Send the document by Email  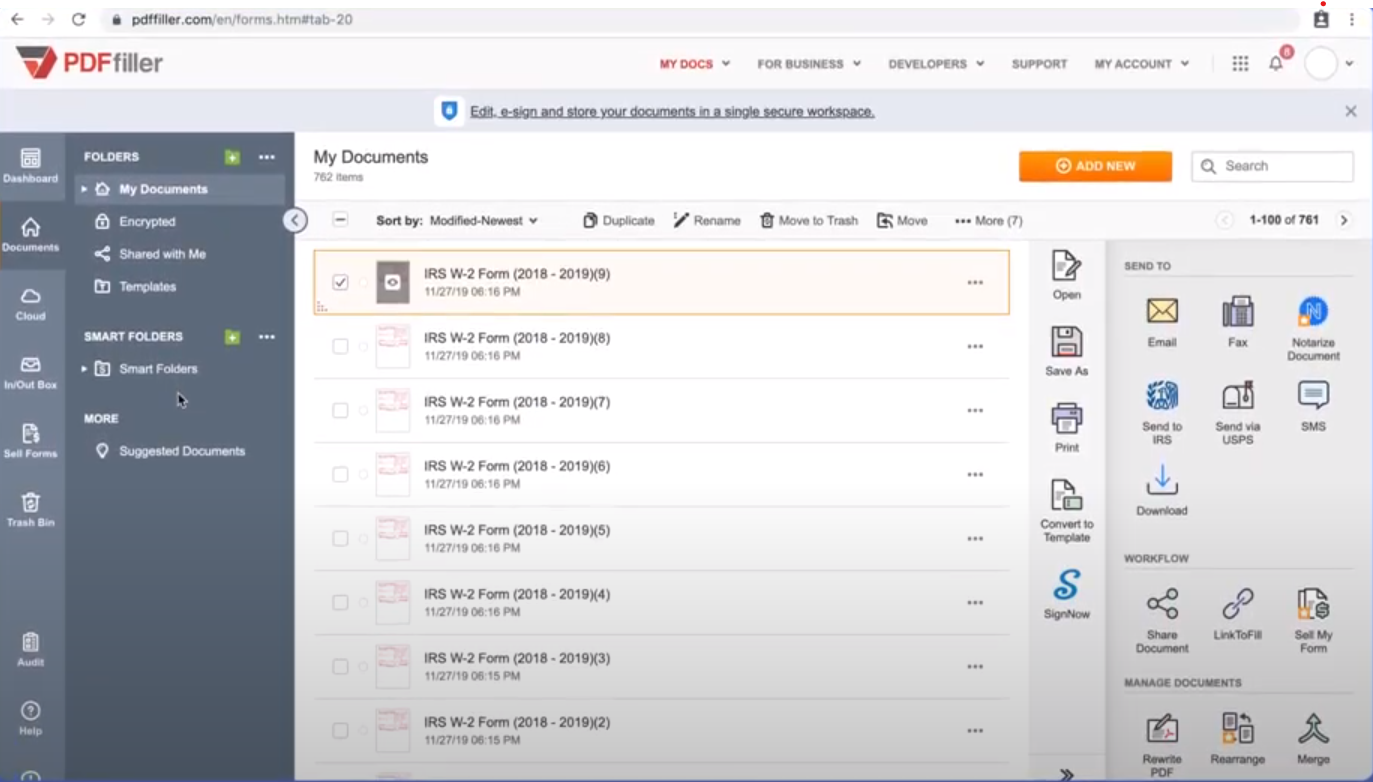click(x=1162, y=322)
